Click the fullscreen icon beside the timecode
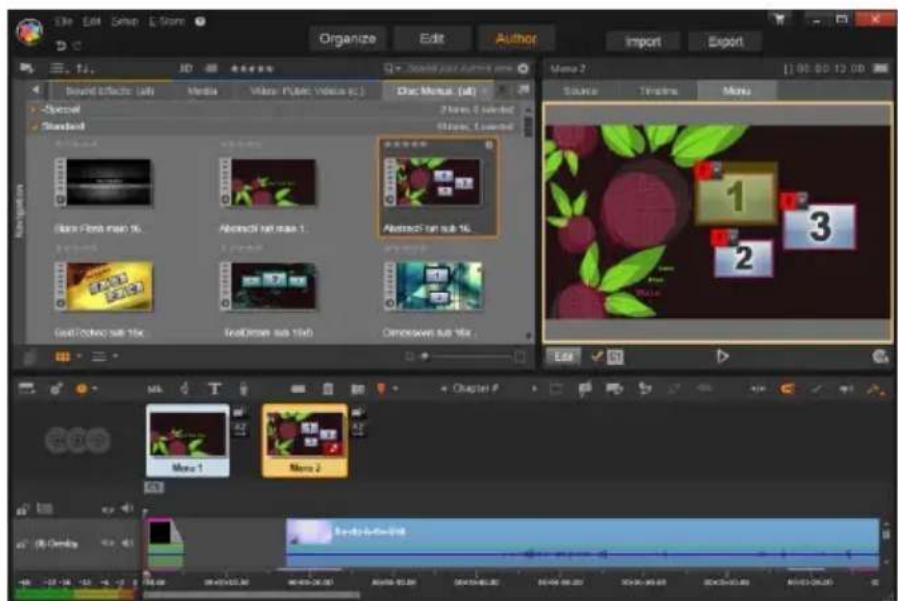The image size is (898, 601). (880, 68)
